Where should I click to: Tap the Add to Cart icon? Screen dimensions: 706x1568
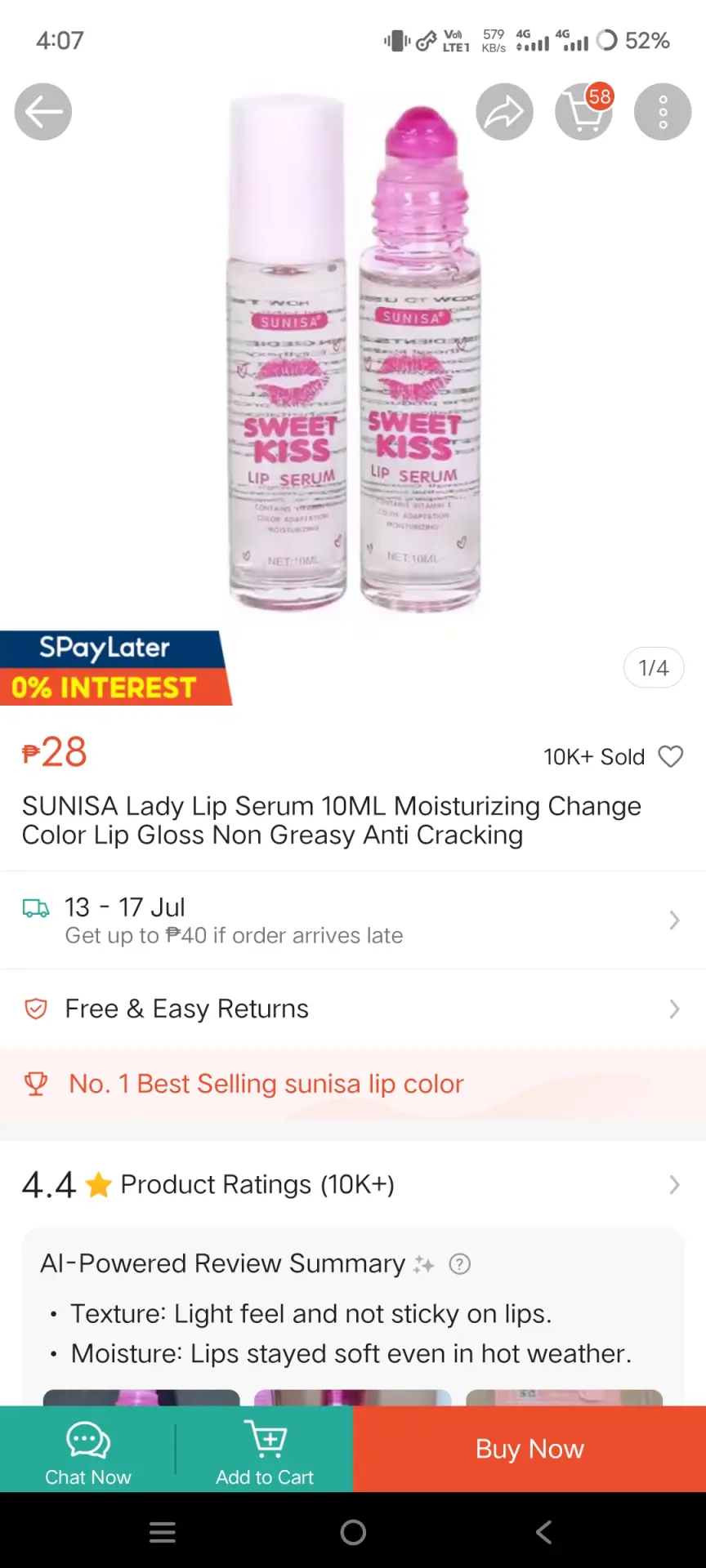(x=266, y=1439)
